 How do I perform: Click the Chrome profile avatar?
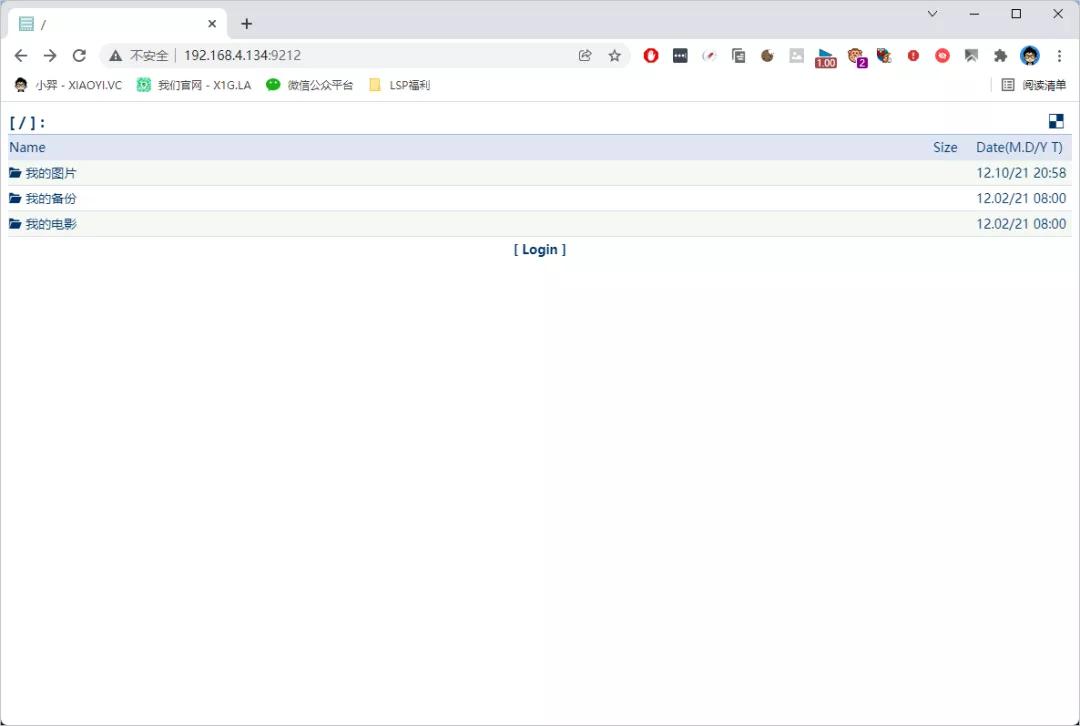click(1029, 56)
